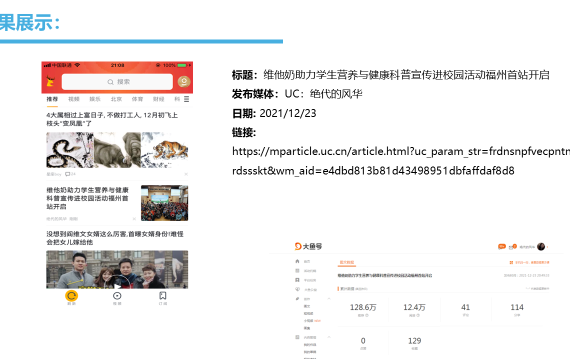Switch to the 财经 tab
This screenshot has width=570, height=360.
pos(158,99)
